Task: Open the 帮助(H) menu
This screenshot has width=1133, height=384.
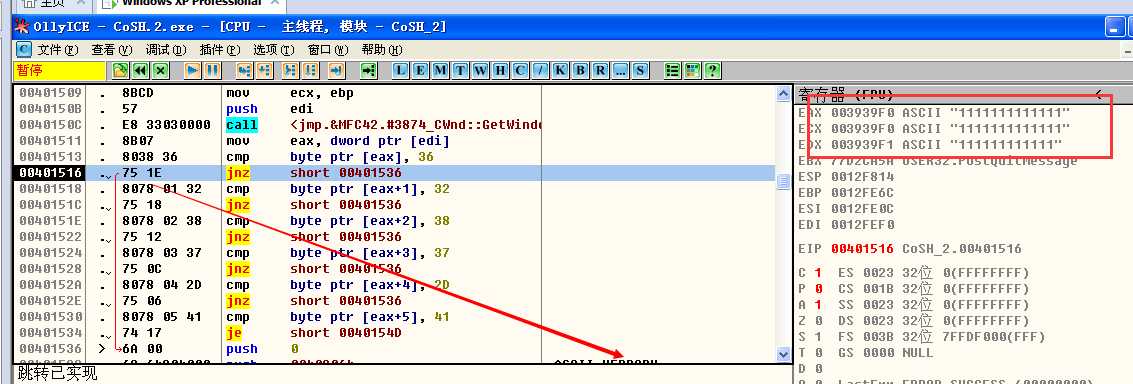Action: pyautogui.click(x=382, y=50)
